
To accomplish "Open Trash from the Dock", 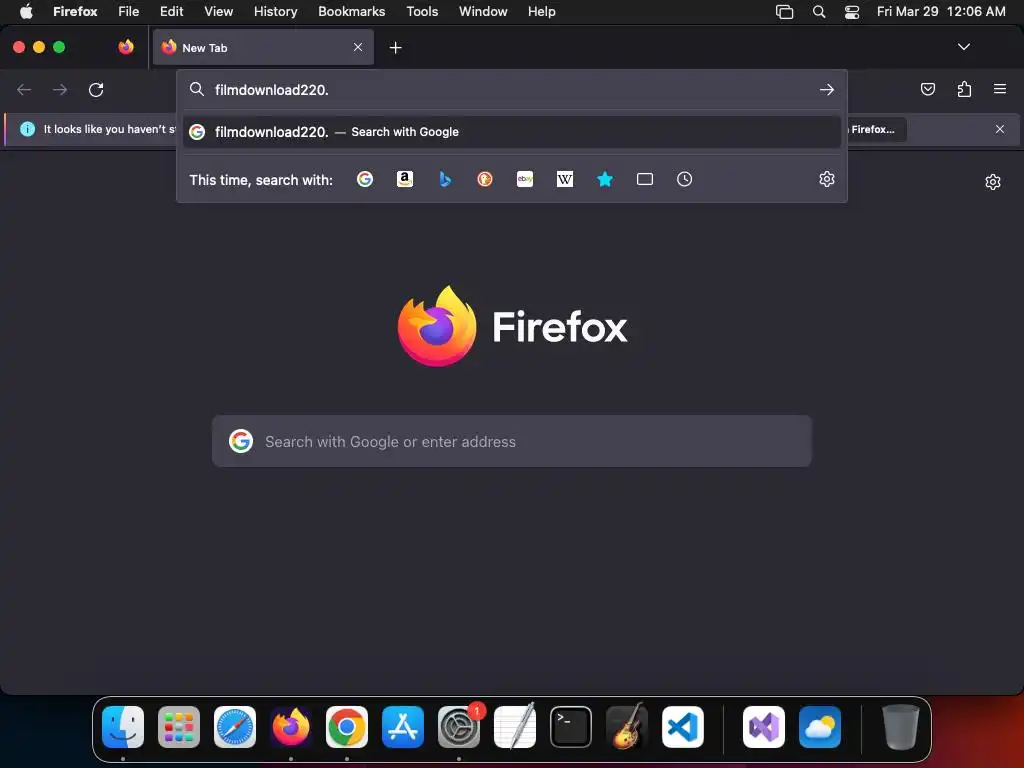I will pyautogui.click(x=901, y=727).
